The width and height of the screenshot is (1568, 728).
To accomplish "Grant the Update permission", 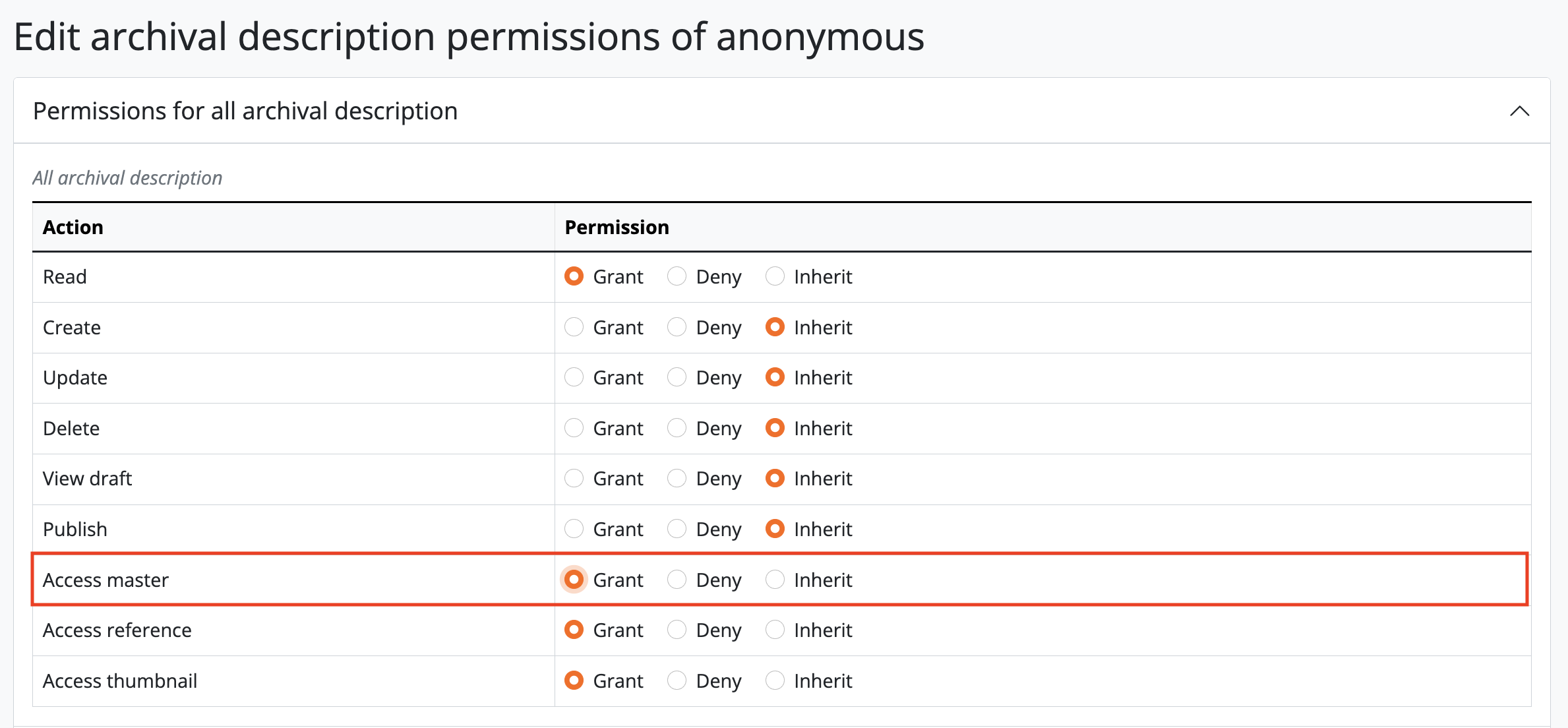I will coord(574,377).
